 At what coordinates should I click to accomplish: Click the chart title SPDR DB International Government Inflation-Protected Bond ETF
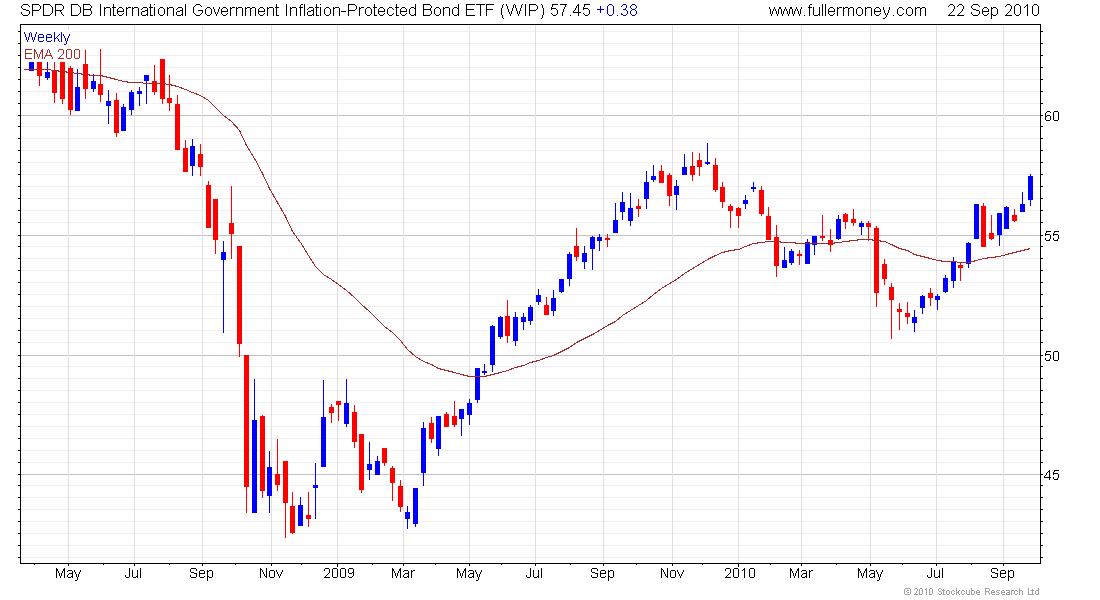pyautogui.click(x=257, y=11)
